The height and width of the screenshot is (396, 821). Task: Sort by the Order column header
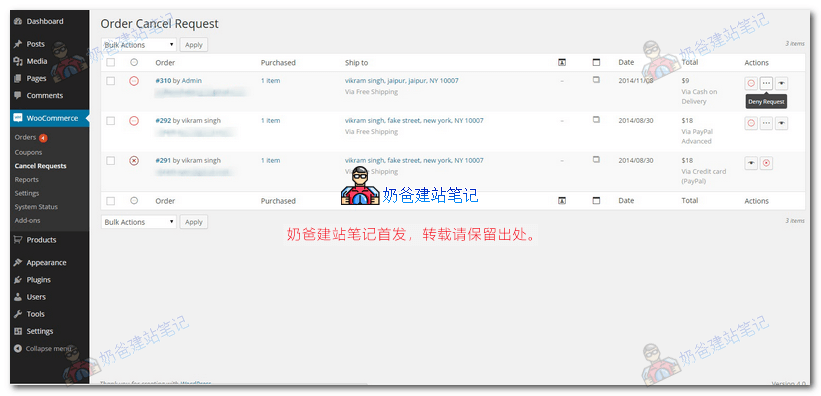(x=165, y=63)
